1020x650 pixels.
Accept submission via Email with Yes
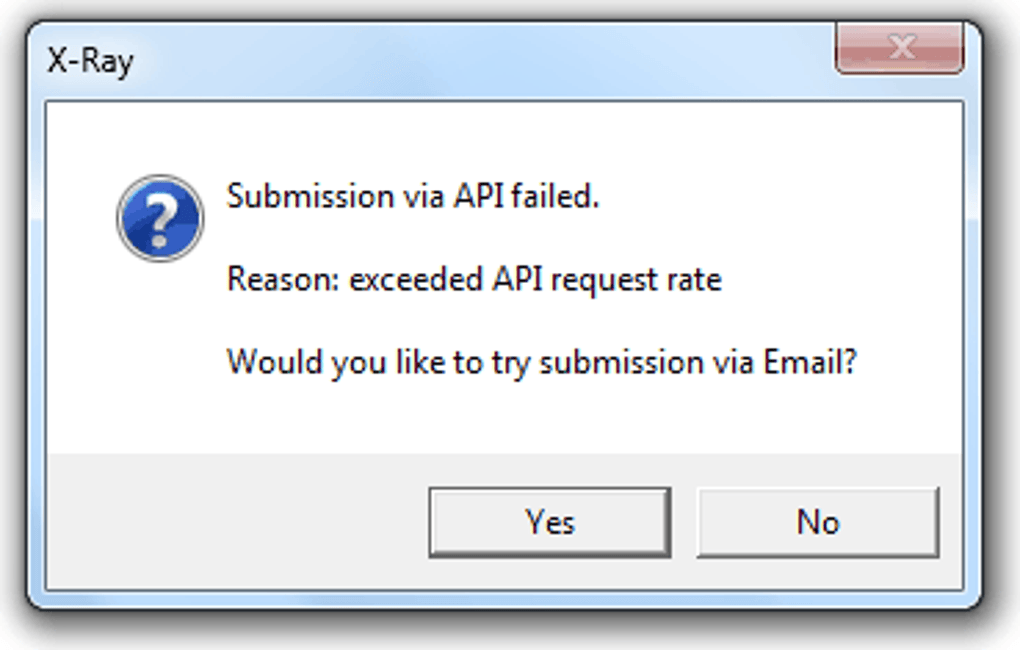(x=549, y=522)
